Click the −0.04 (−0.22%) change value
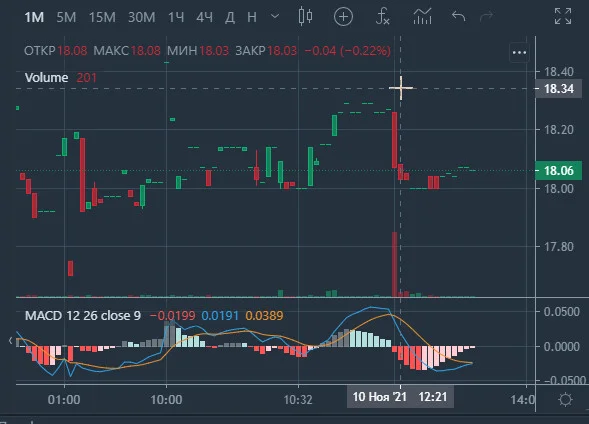 point(347,51)
